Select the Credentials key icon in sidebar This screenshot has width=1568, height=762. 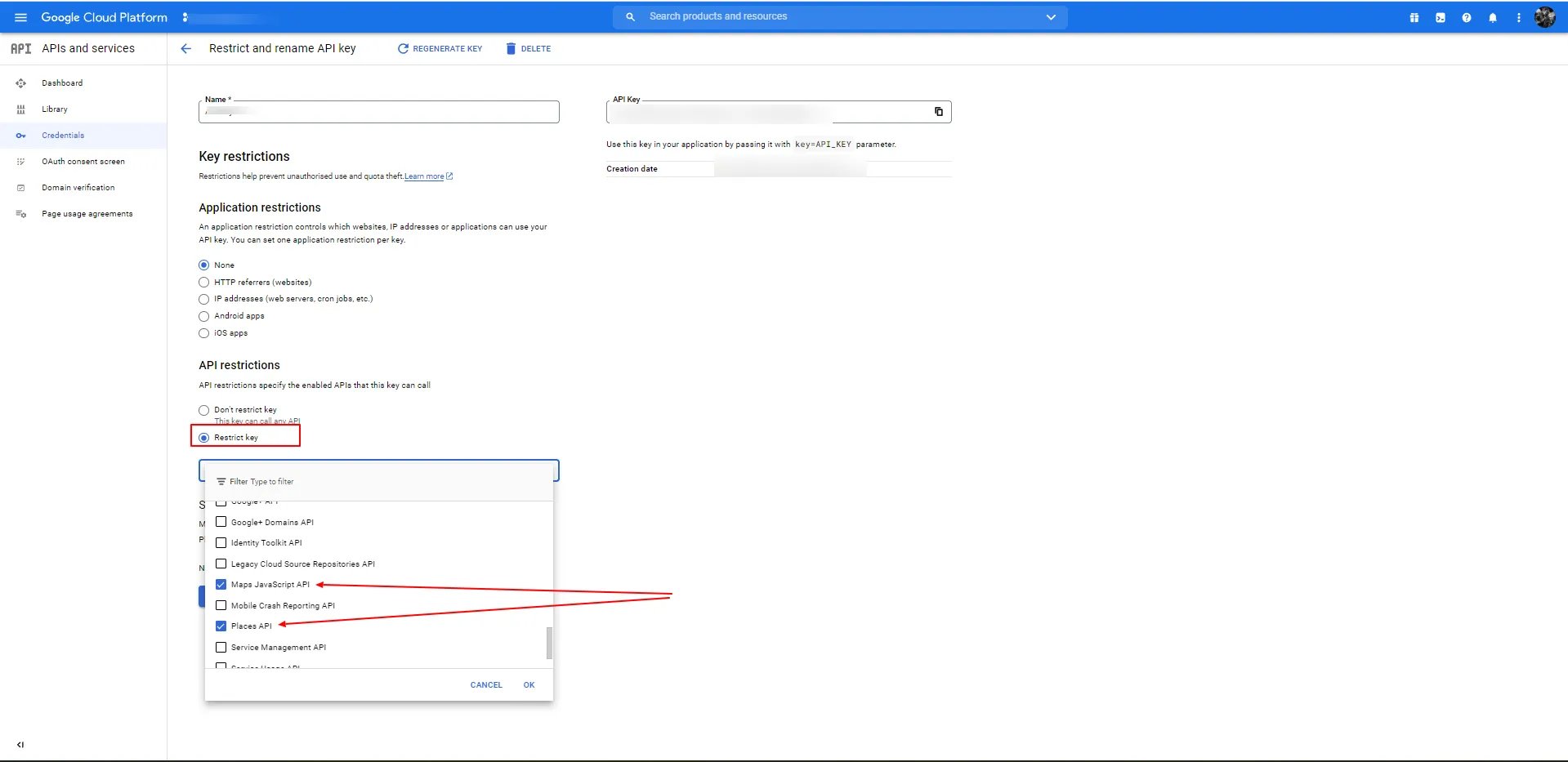coord(20,135)
